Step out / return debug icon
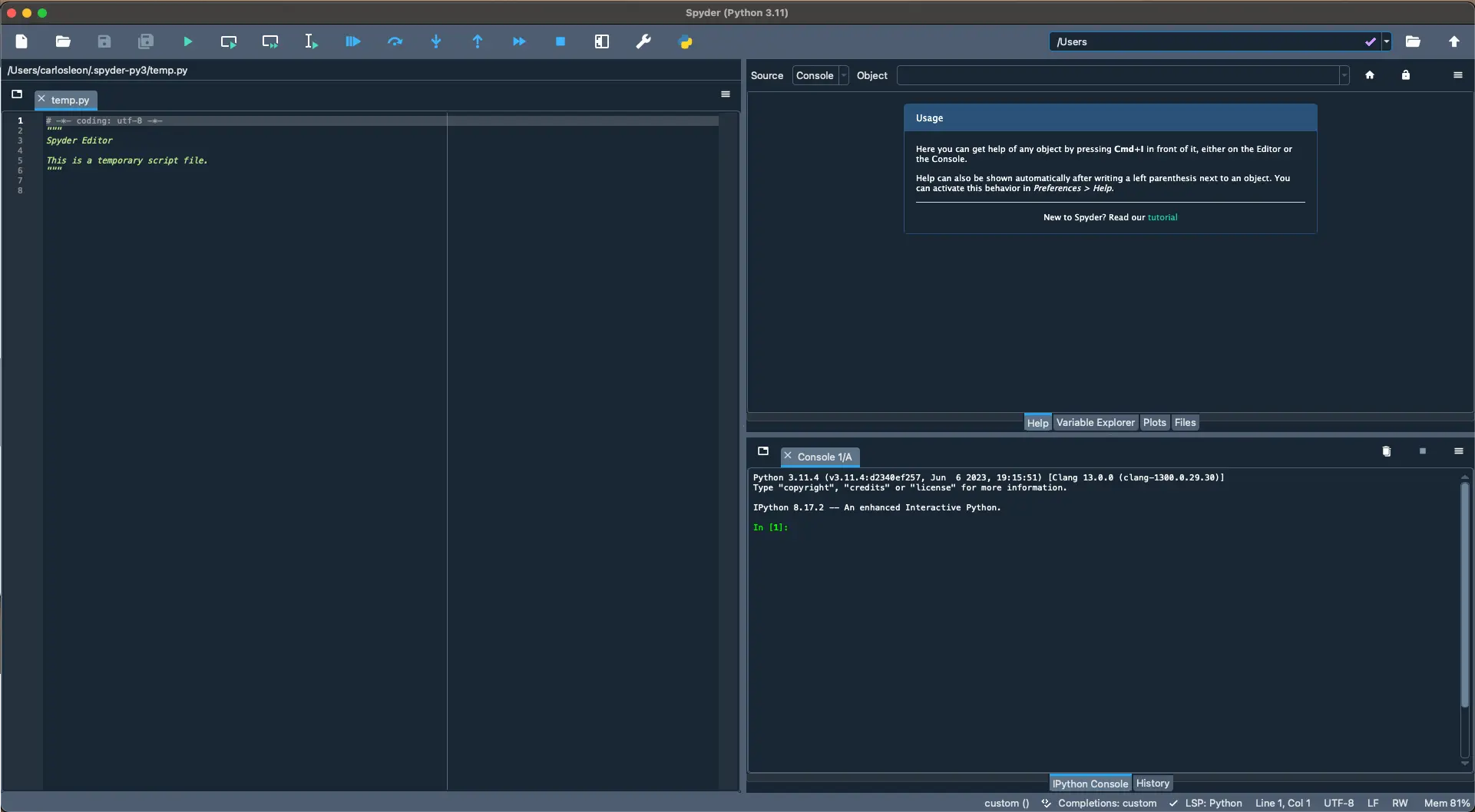Viewport: 1475px width, 812px height. click(x=478, y=41)
